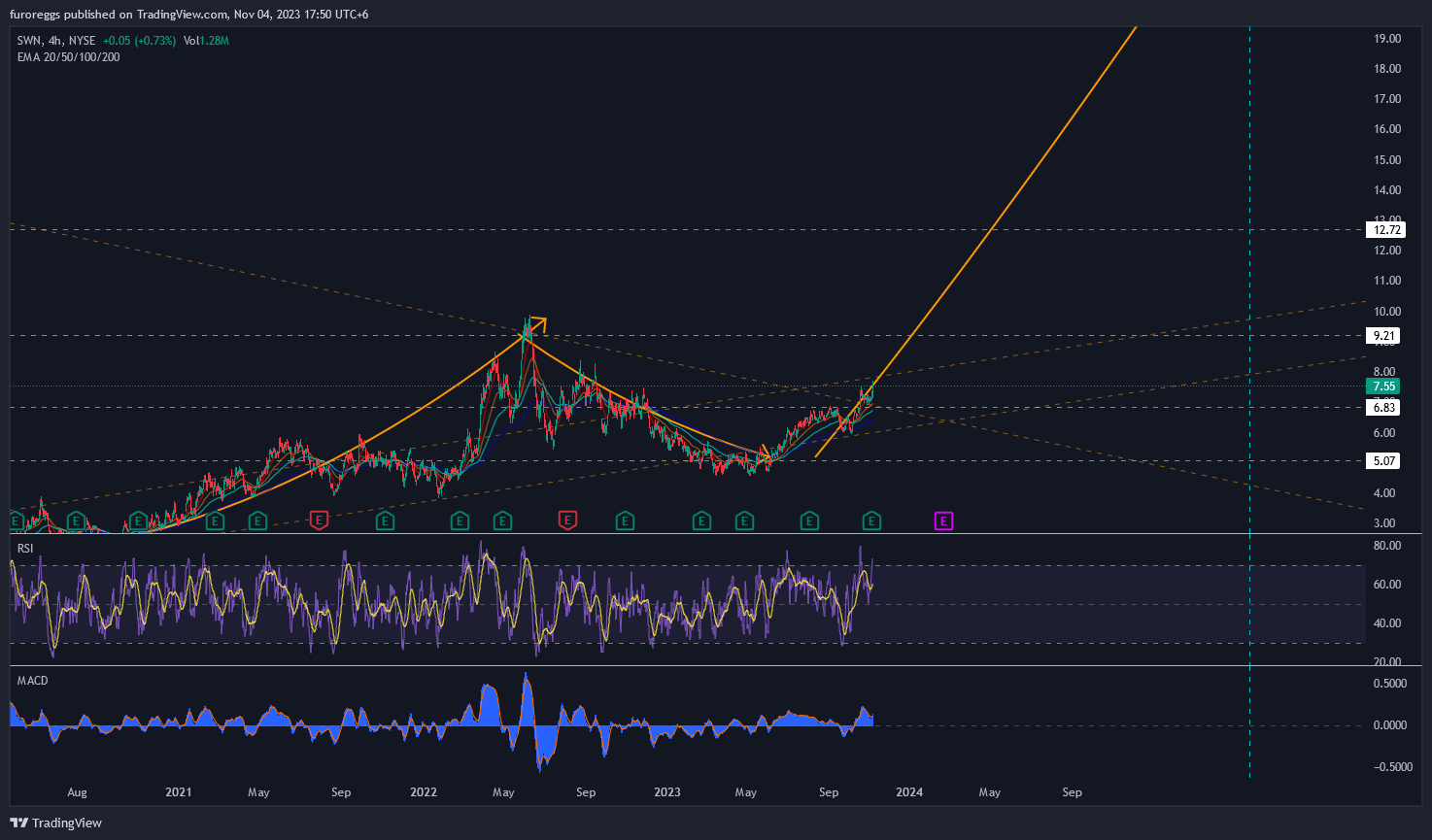Screen dimensions: 1432x840
Task: Click 80.00 on the RSI axis
Action: tap(1387, 546)
